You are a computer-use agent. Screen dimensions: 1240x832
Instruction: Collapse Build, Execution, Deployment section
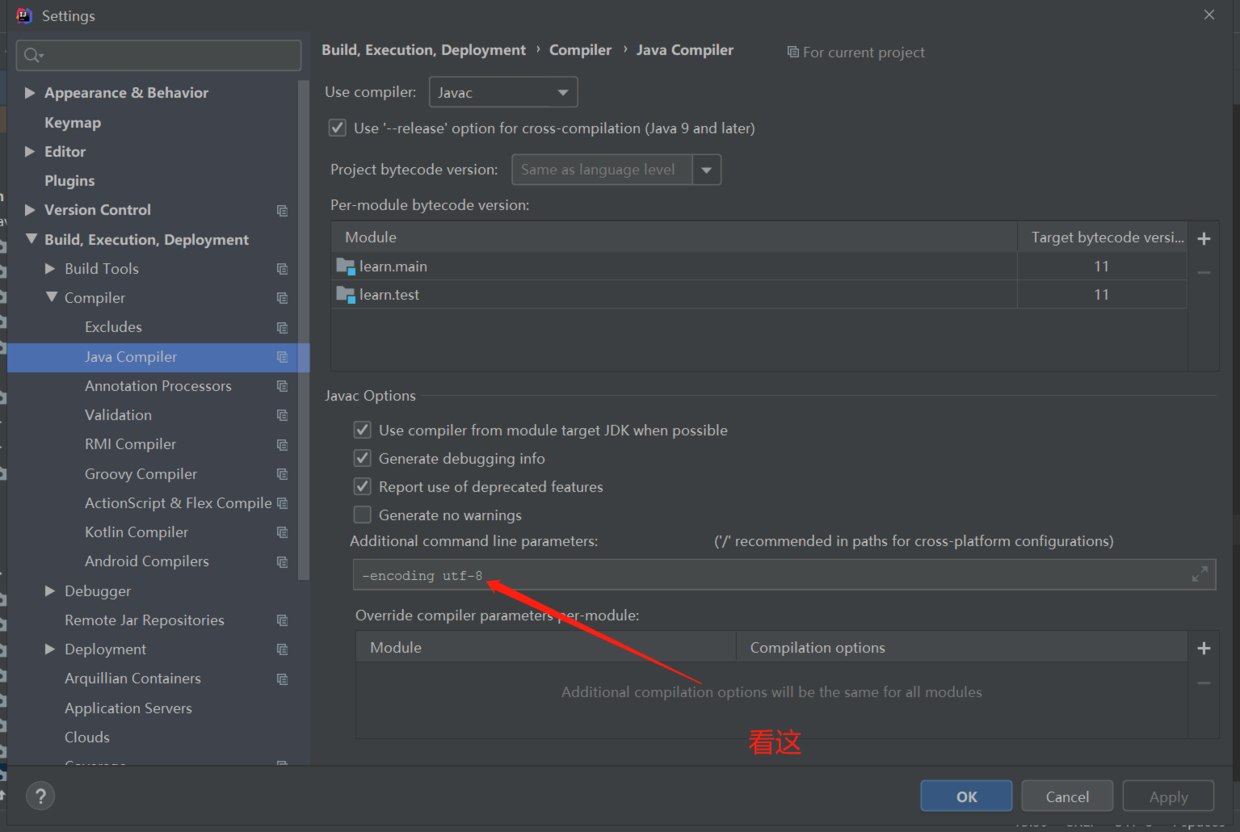pyautogui.click(x=30, y=239)
